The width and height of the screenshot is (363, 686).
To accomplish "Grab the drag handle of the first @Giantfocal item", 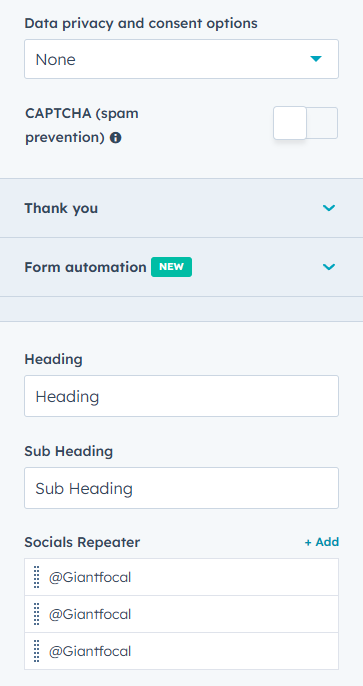I will [x=37, y=577].
